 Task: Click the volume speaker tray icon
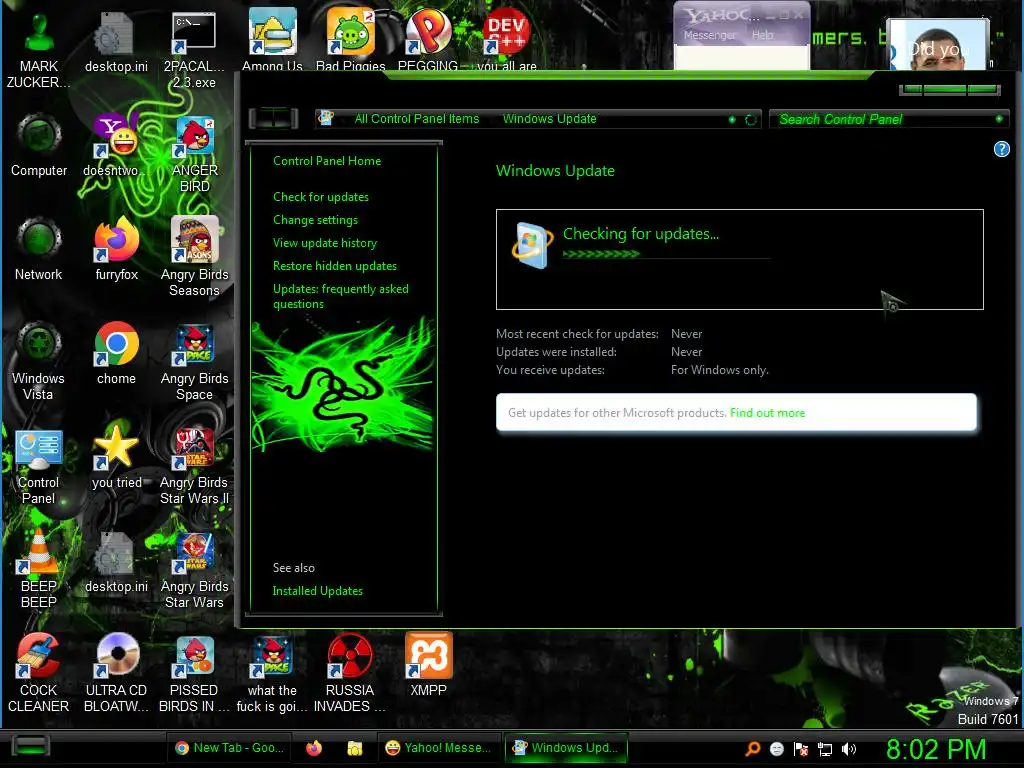pos(848,749)
